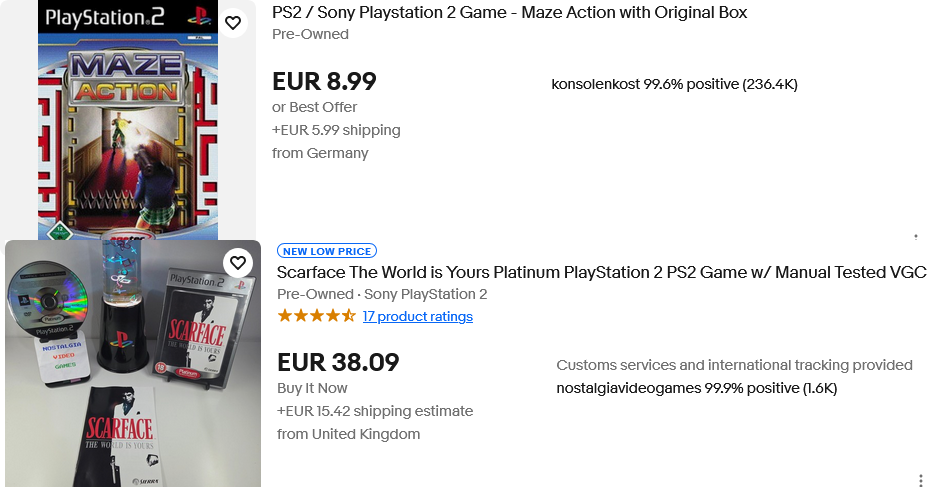Viewport: 928px width, 487px height.
Task: Click the star rating for Scarface
Action: (316, 316)
